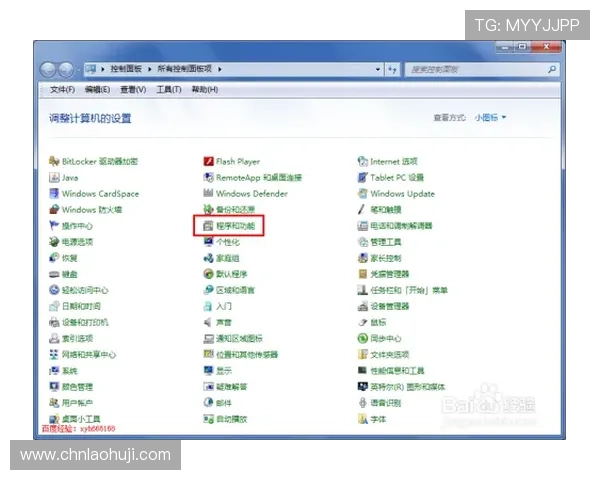Open the 帮助(H) menu
Viewport: 600px width, 480px height.
pos(205,90)
